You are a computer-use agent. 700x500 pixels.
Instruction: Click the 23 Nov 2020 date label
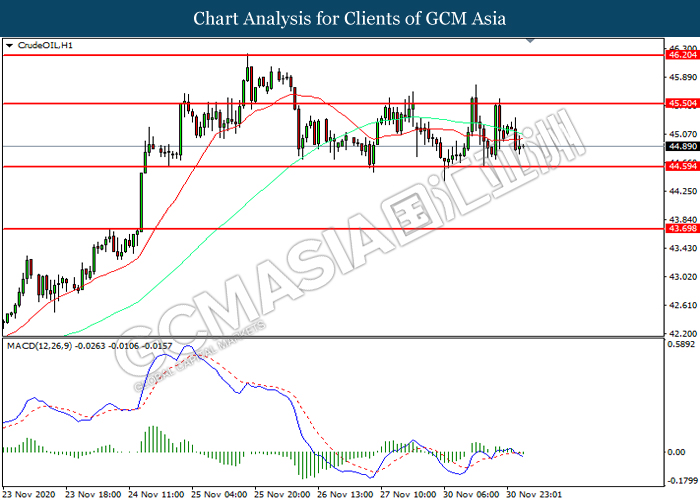coord(31,492)
